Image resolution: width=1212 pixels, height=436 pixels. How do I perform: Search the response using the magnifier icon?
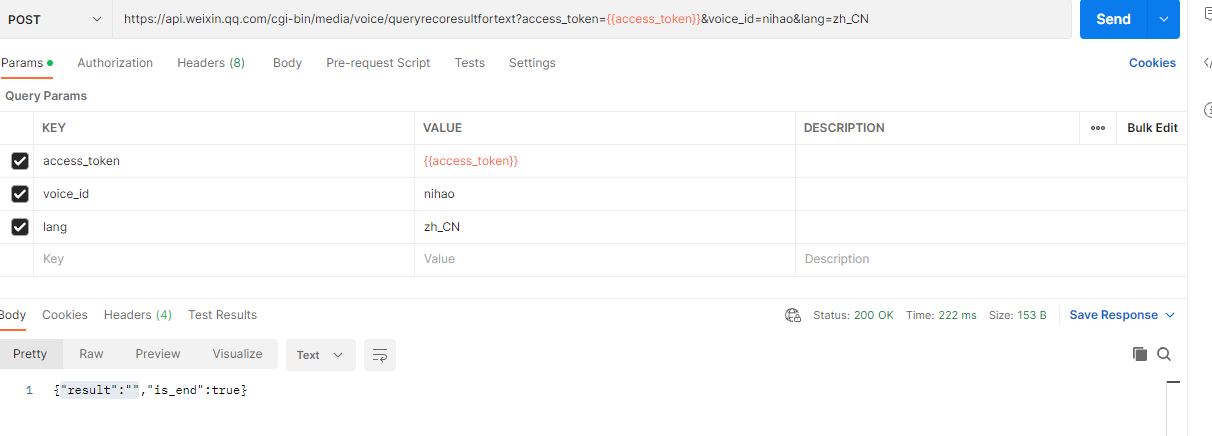(1164, 354)
